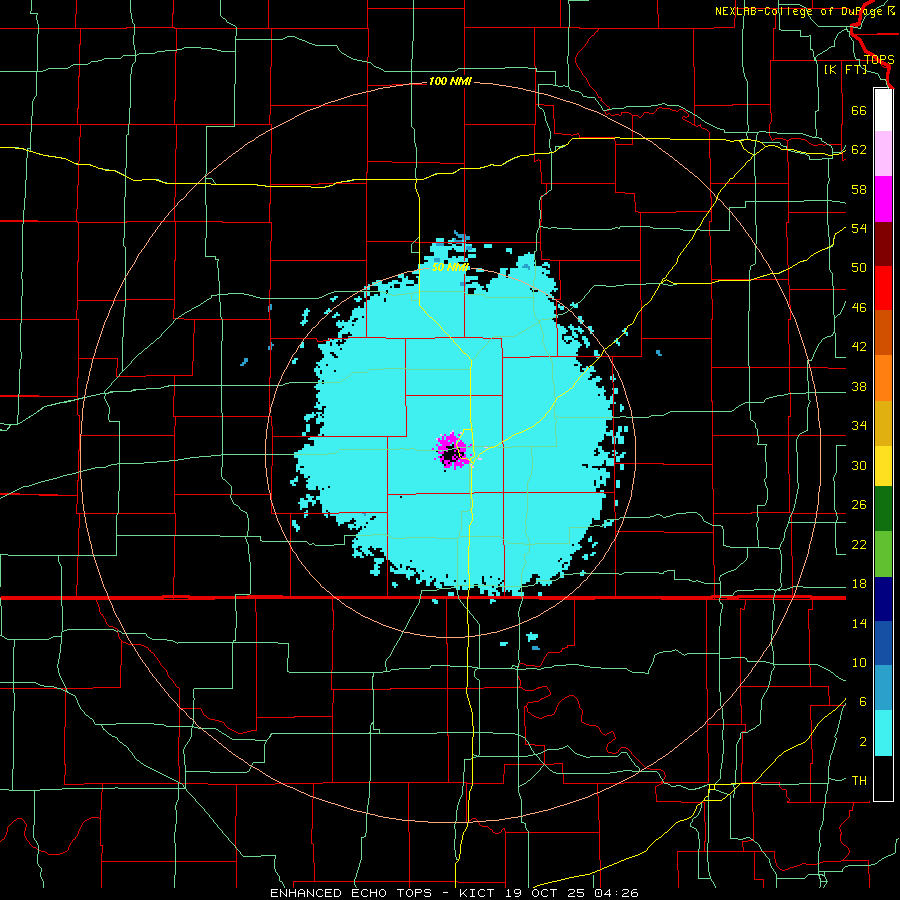This screenshot has width=900, height=900.
Task: Click the TOPS legend title
Action: coord(879,60)
